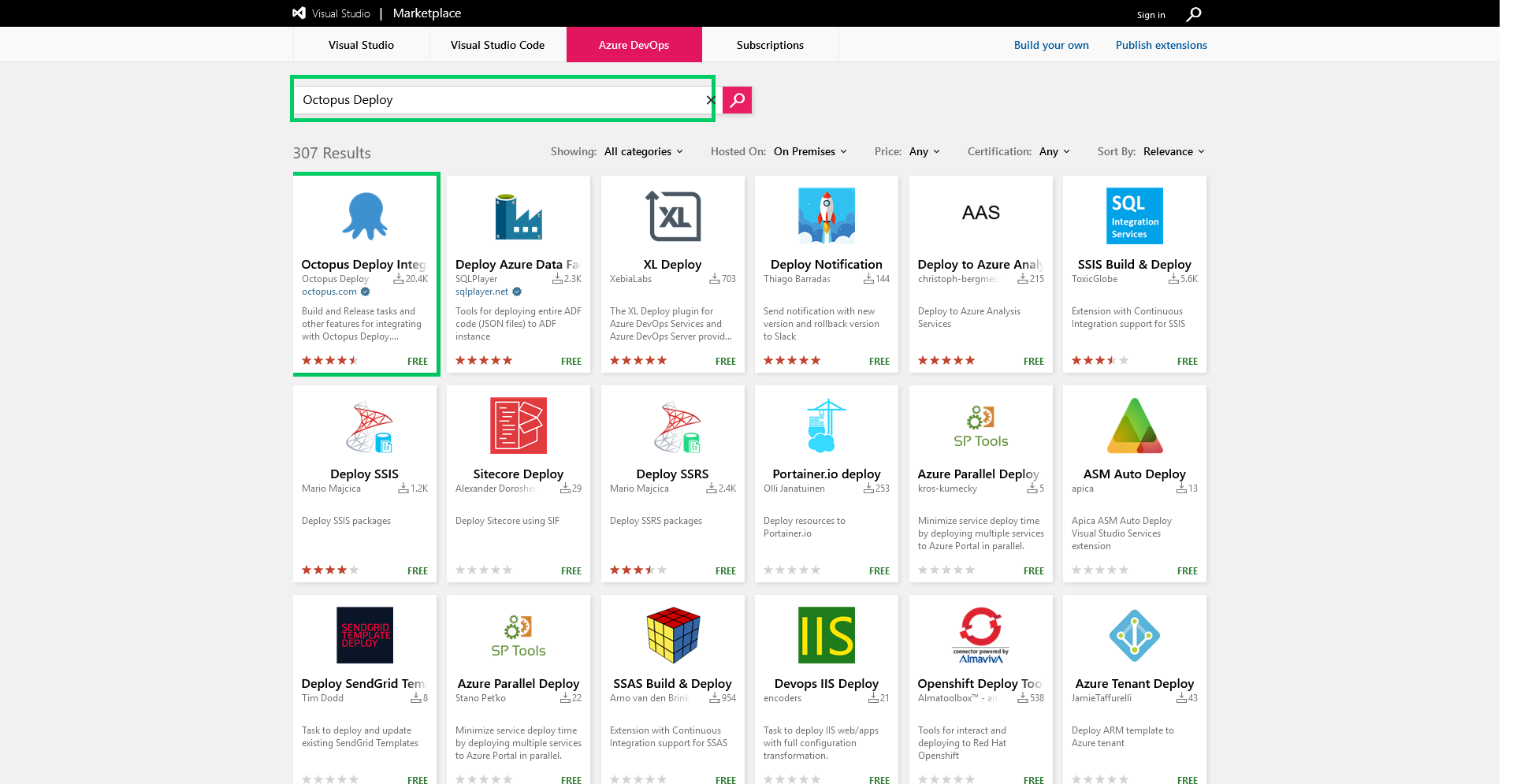Select the Deploy SSIS extension icon
The image size is (1513, 784).
(x=368, y=426)
